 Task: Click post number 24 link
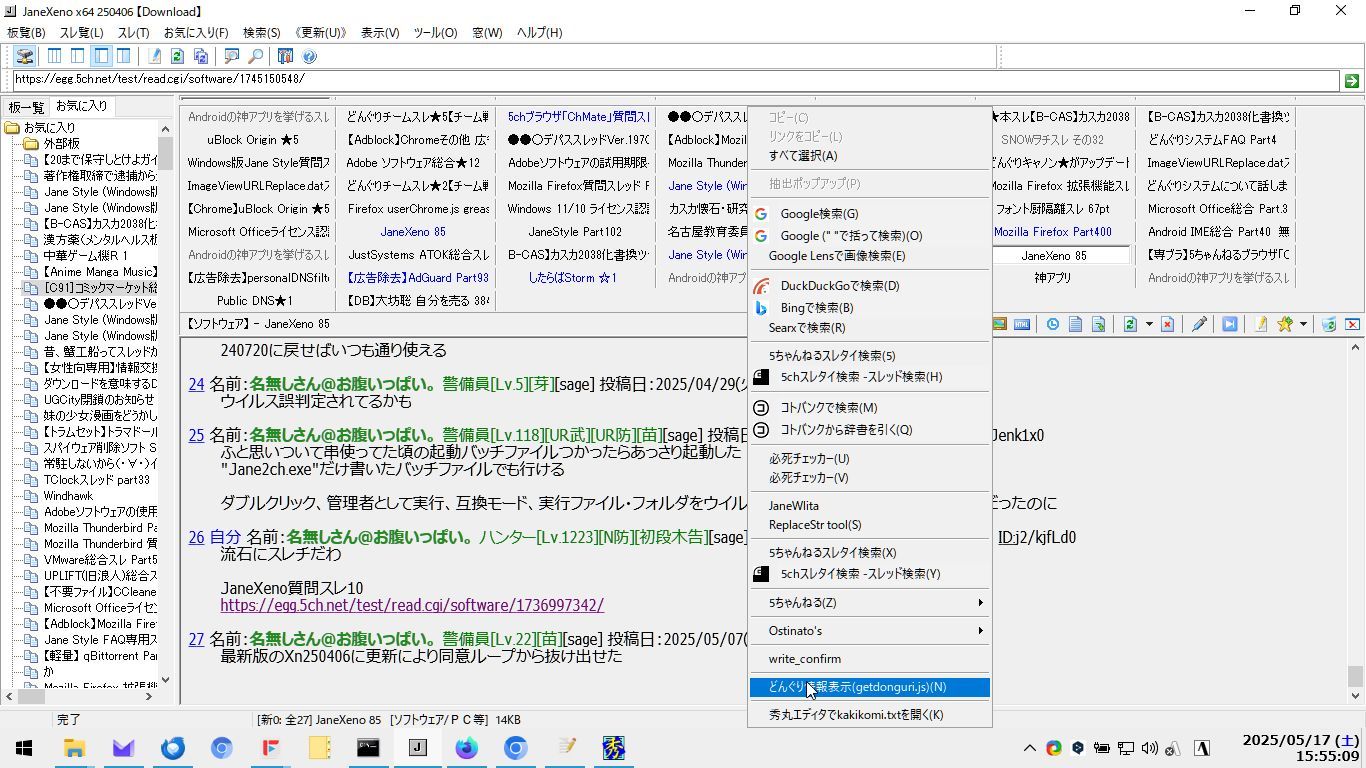196,384
